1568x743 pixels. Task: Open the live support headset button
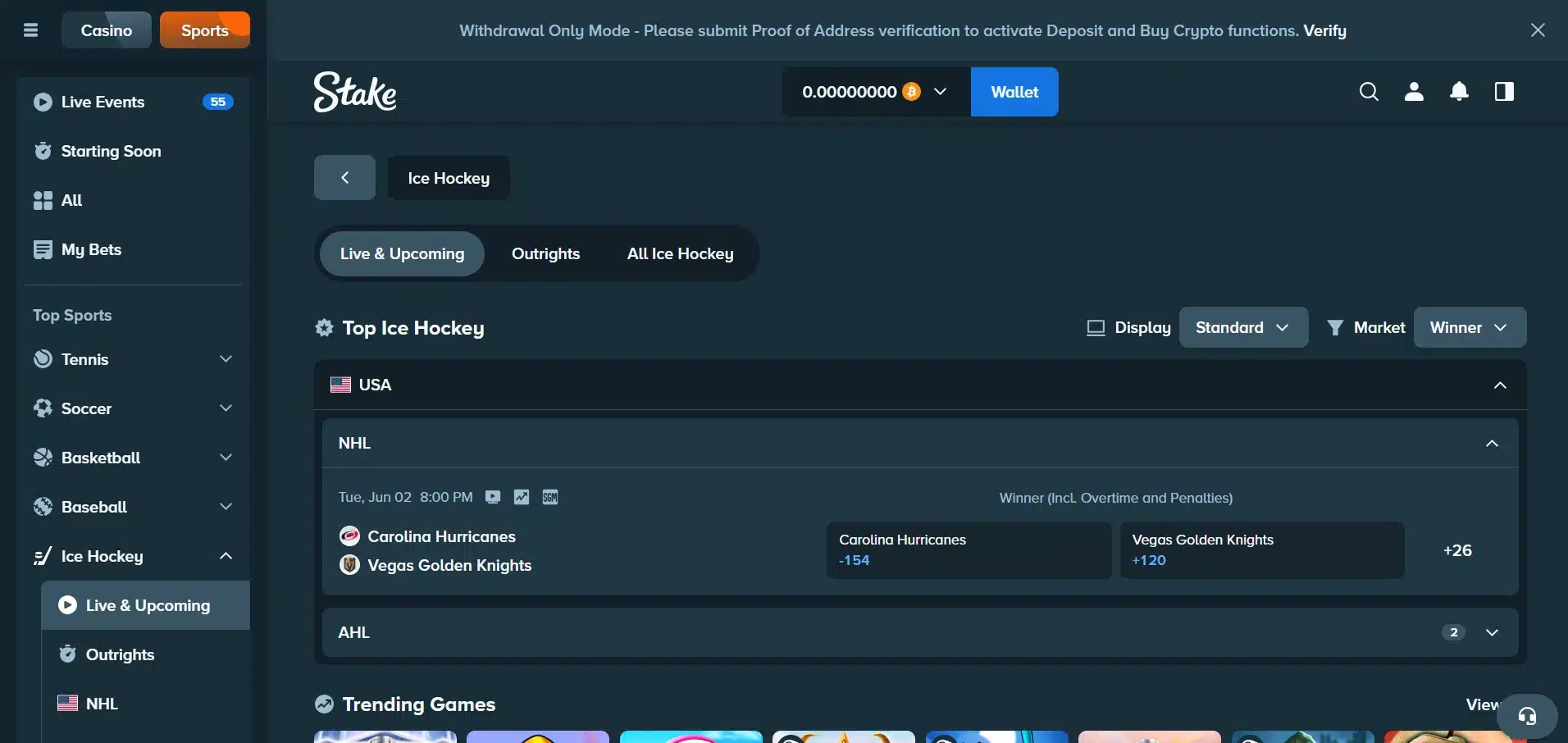(1527, 716)
